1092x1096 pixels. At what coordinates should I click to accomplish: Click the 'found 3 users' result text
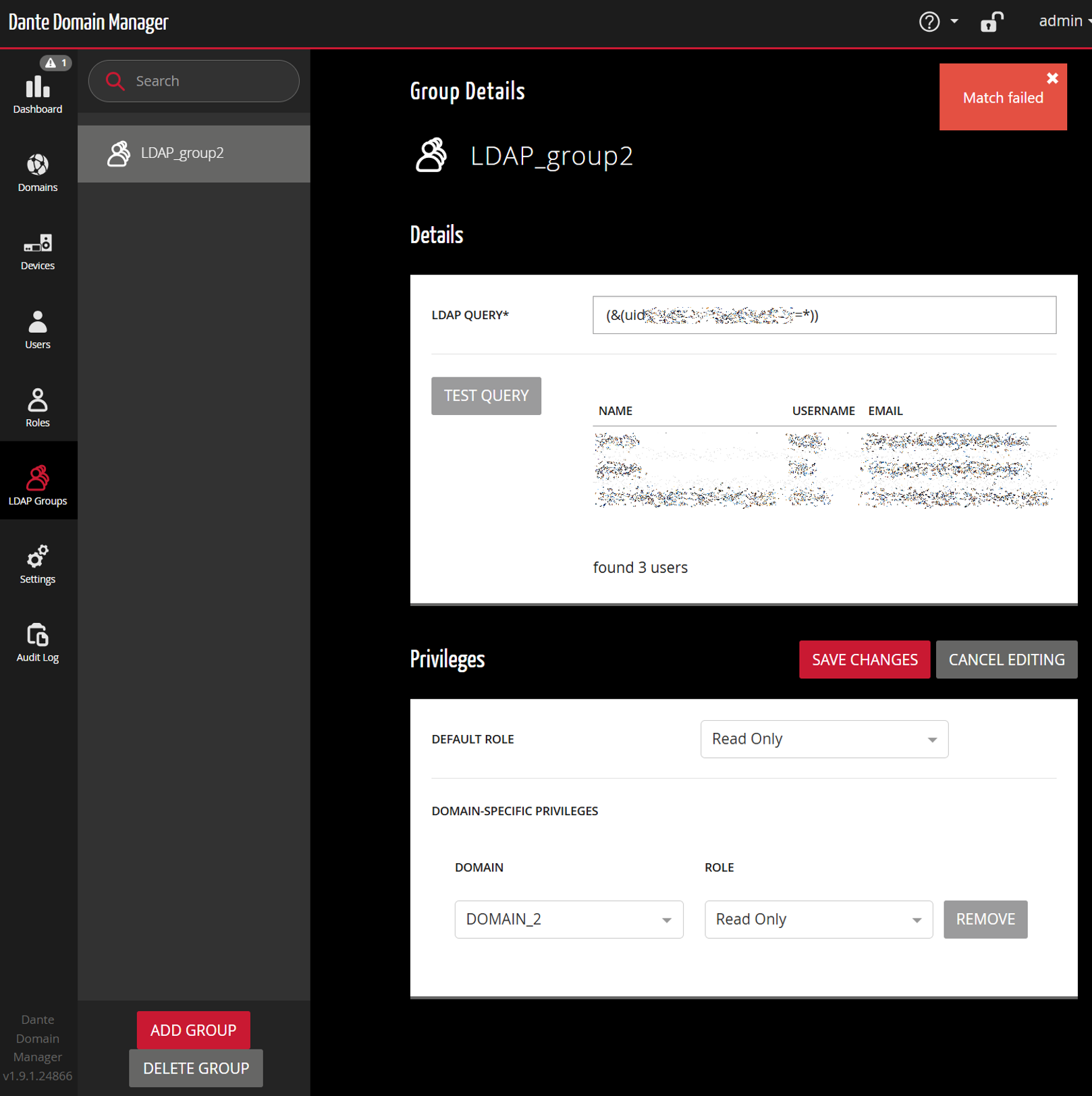pos(640,568)
